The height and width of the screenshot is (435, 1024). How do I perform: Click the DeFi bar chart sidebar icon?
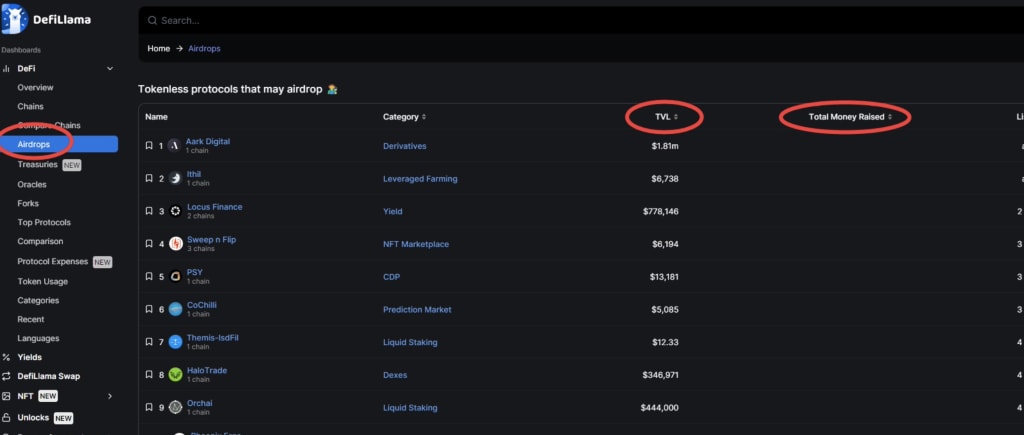click(x=7, y=69)
